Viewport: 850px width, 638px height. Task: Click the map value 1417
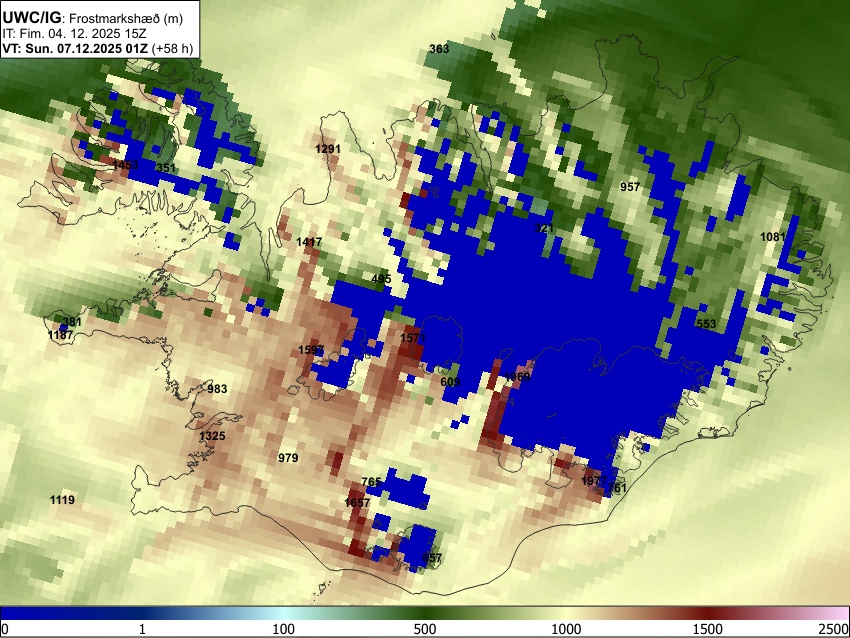coord(309,242)
